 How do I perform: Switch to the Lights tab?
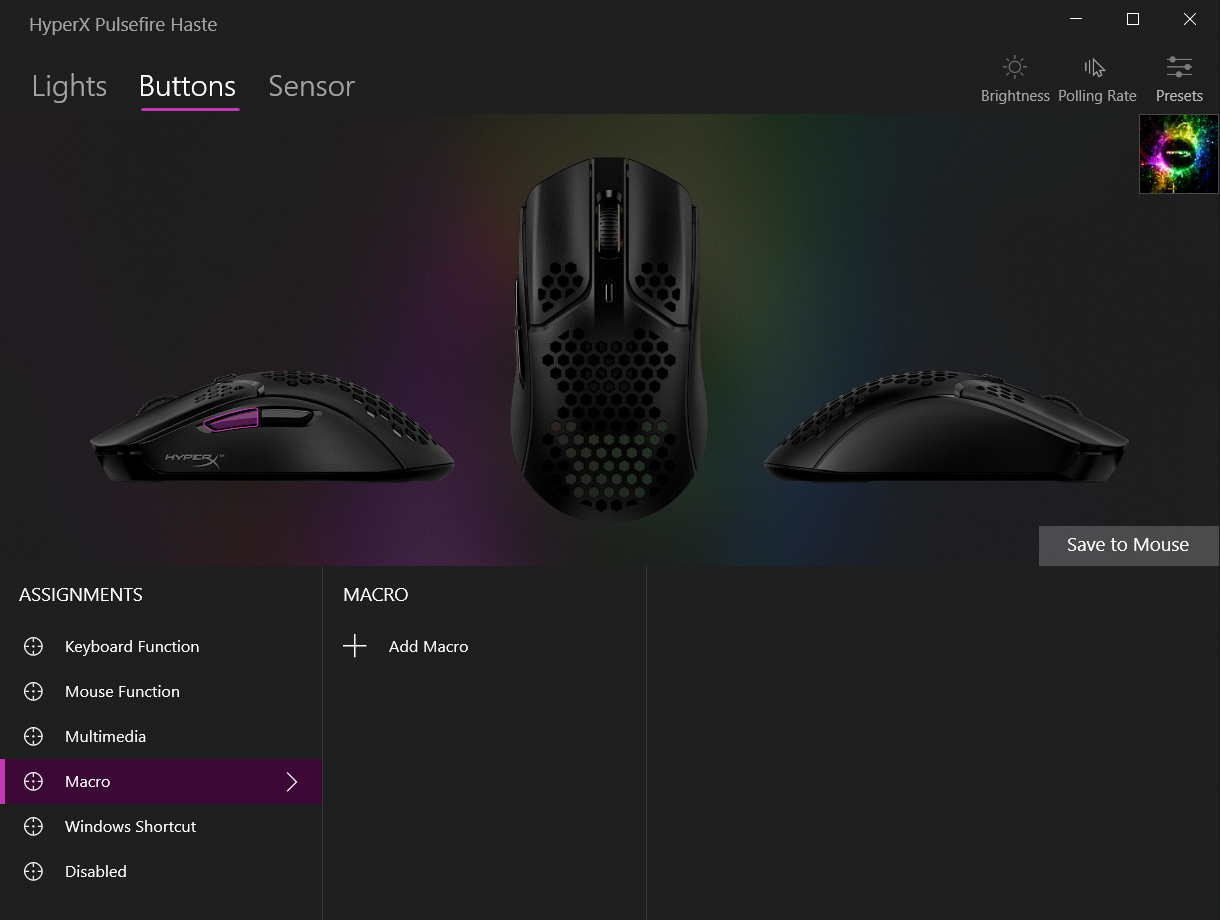pyautogui.click(x=69, y=86)
